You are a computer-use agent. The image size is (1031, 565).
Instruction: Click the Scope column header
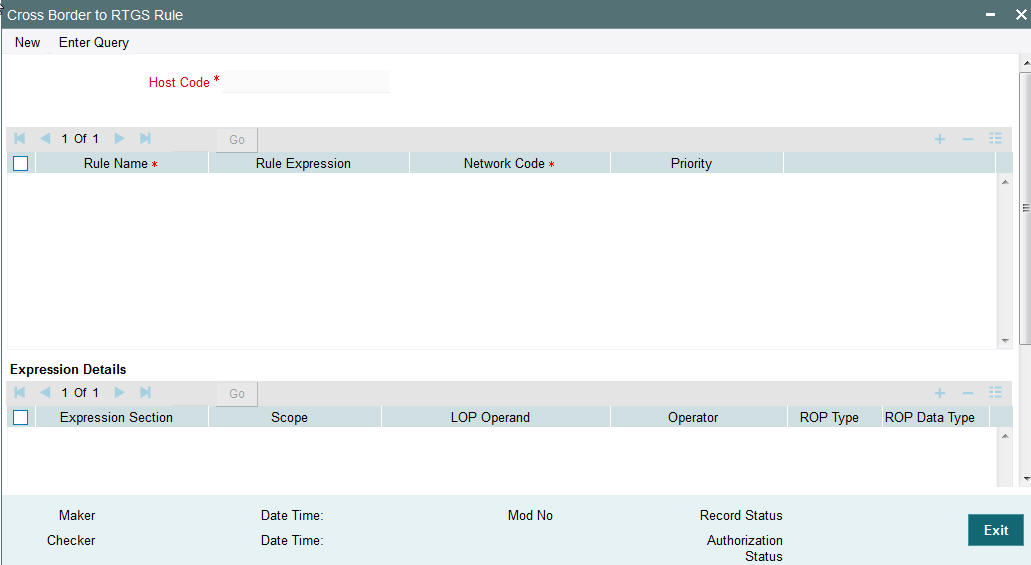point(295,417)
